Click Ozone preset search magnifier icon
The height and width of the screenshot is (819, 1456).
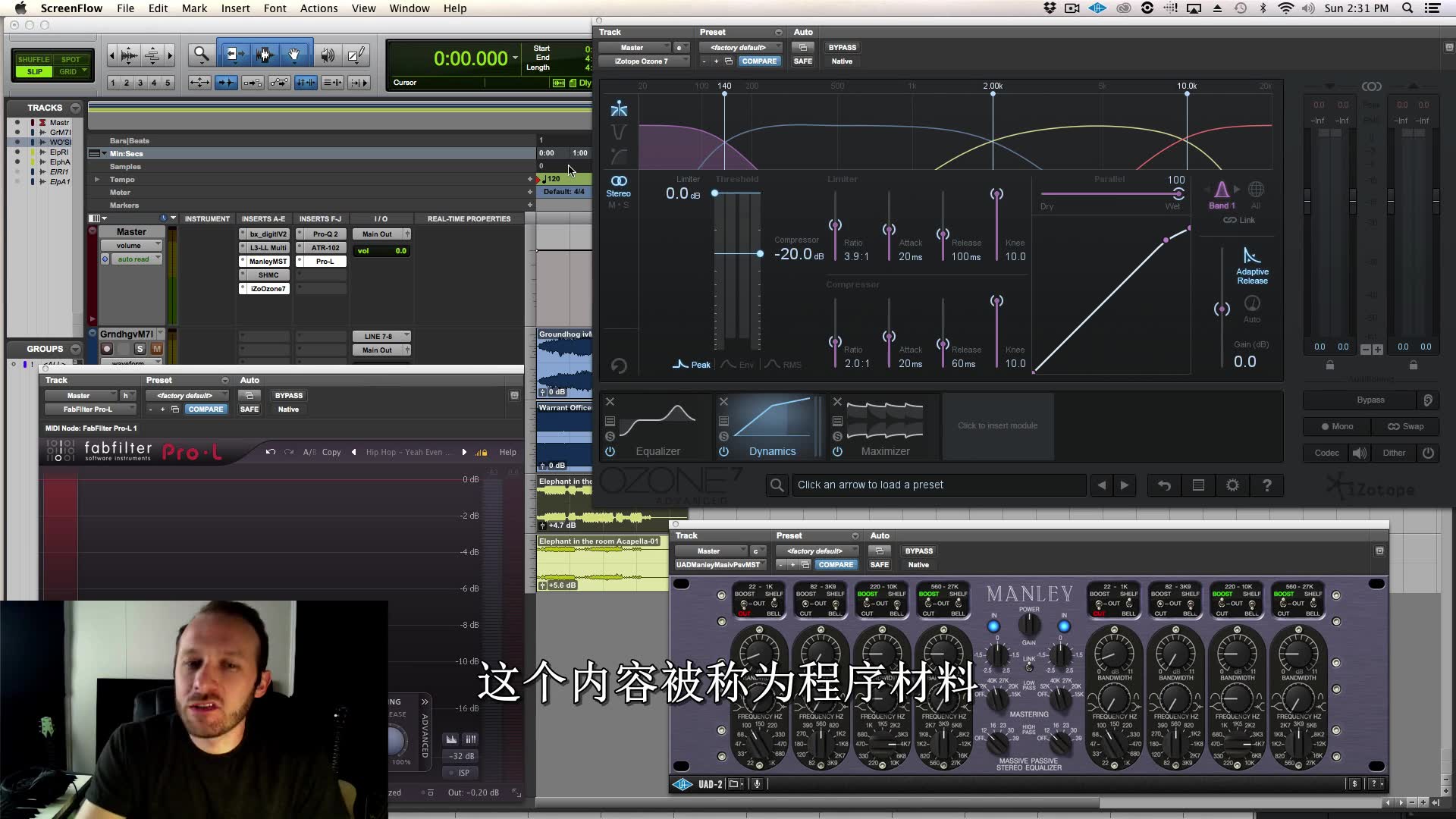pos(777,485)
